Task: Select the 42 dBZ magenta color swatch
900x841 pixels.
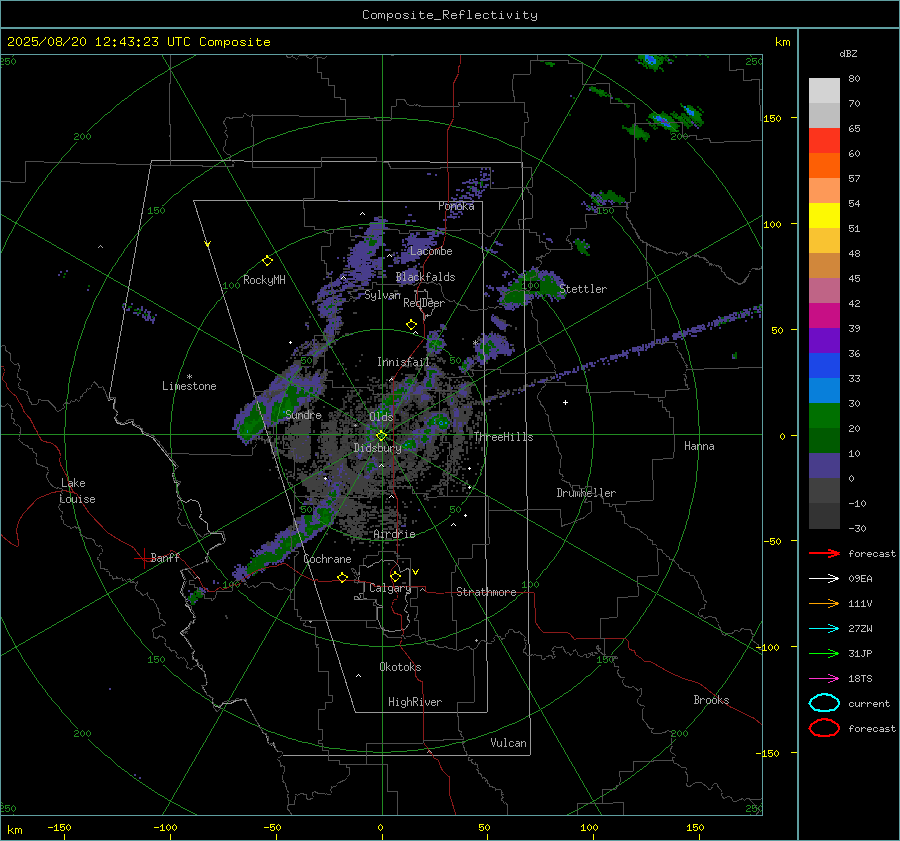Action: (x=824, y=315)
